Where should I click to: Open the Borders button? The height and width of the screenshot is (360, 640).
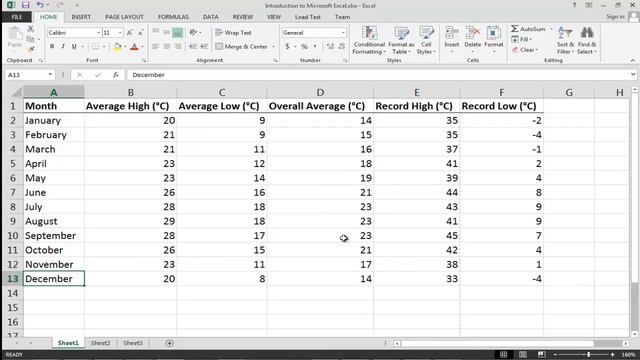(95, 47)
